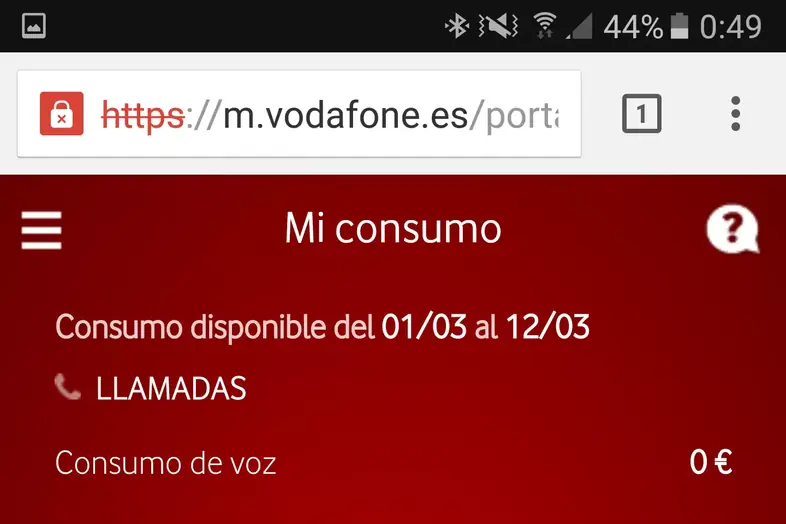
Task: Tap the Consumo disponible date range text
Action: [x=322, y=327]
